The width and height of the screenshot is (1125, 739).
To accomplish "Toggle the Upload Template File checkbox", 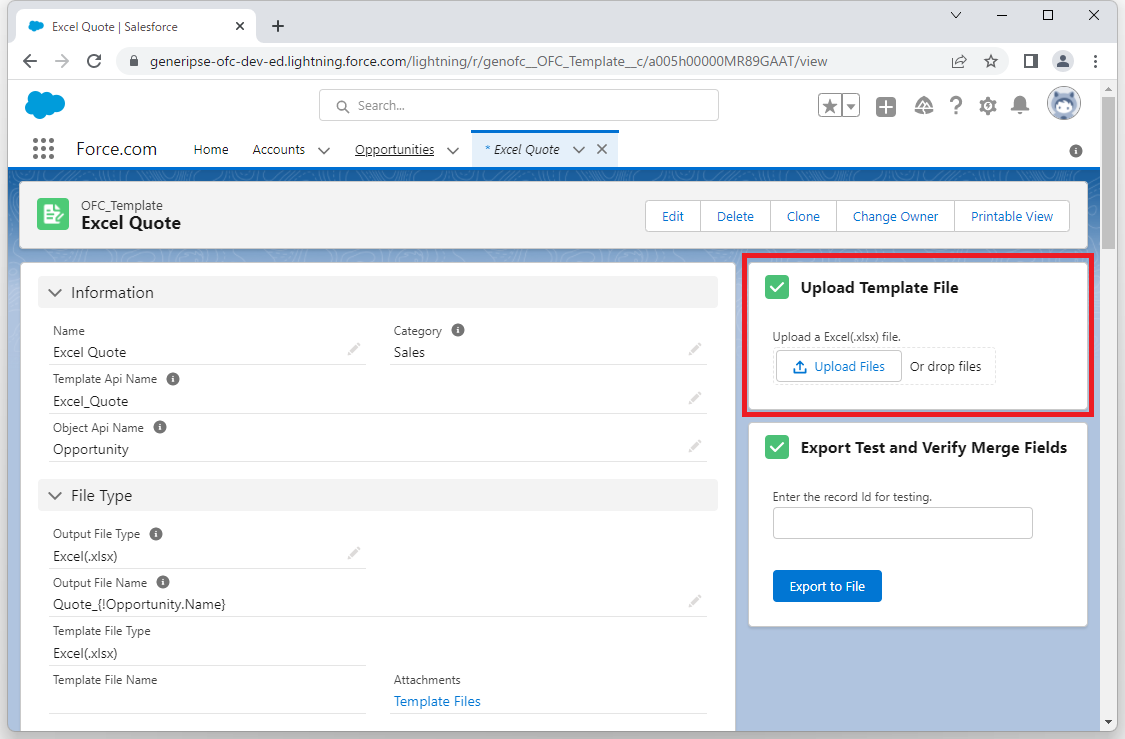I will 777,287.
